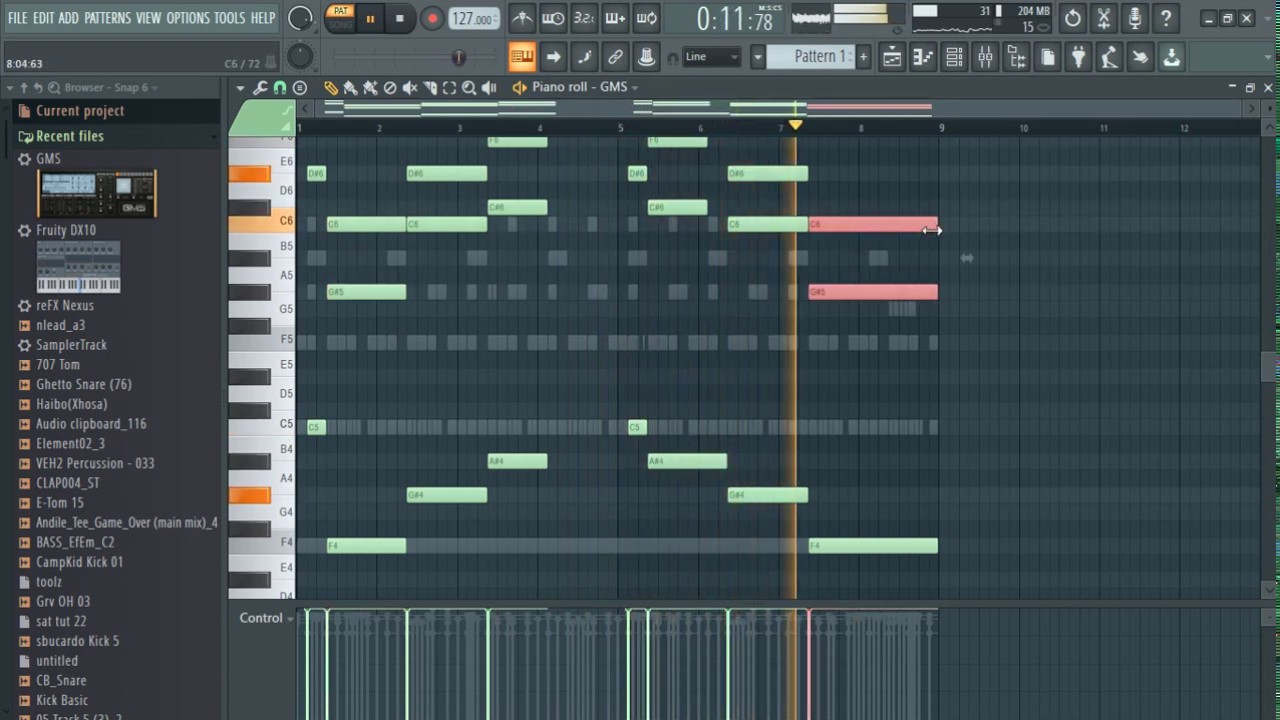Open help via question mark icon

(x=1165, y=18)
